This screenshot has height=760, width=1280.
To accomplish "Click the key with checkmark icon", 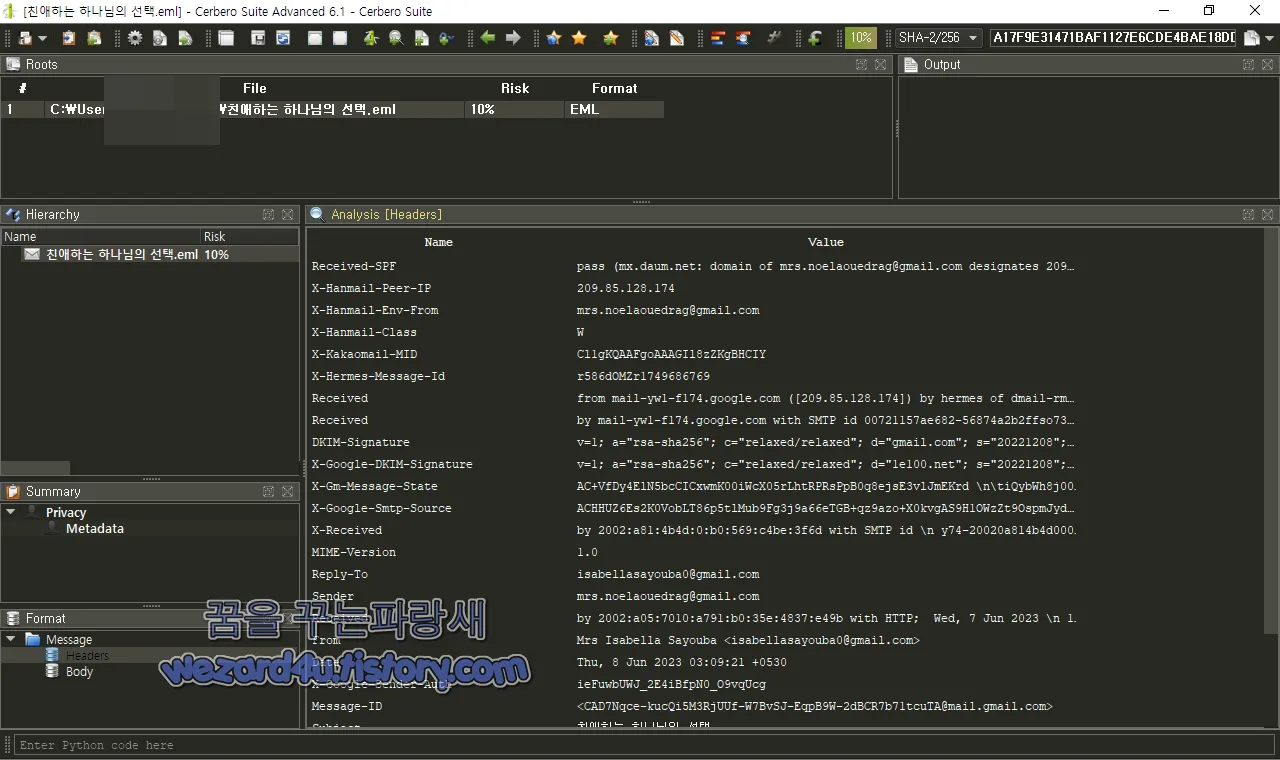I will coord(446,38).
